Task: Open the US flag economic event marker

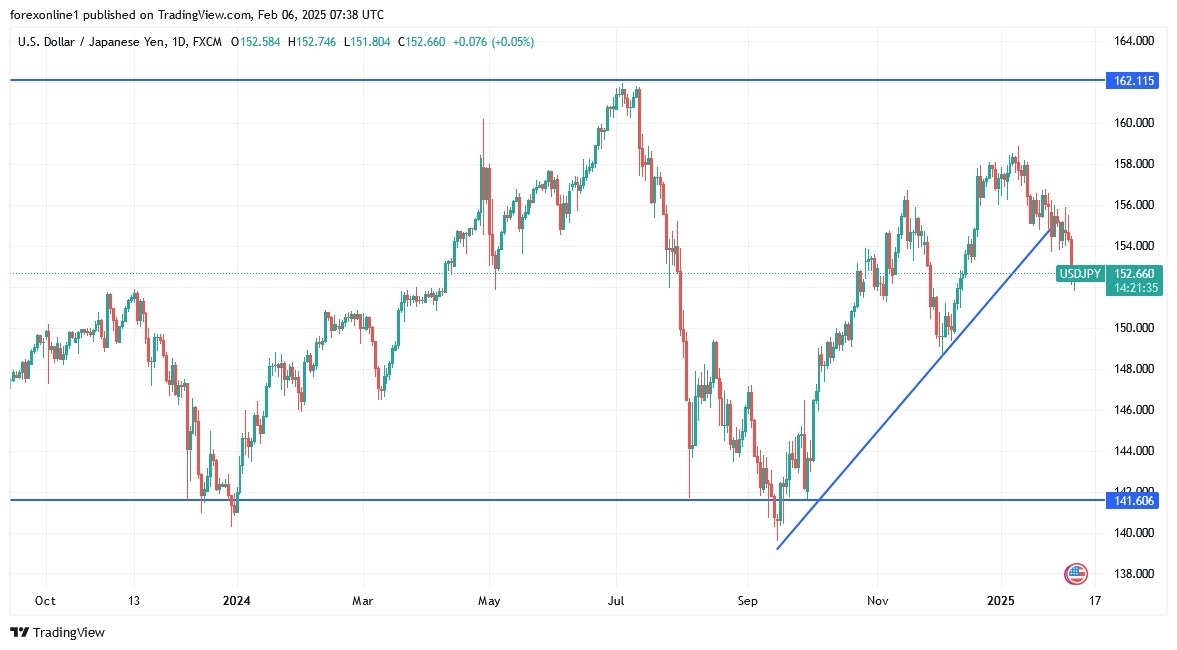Action: 1076,574
